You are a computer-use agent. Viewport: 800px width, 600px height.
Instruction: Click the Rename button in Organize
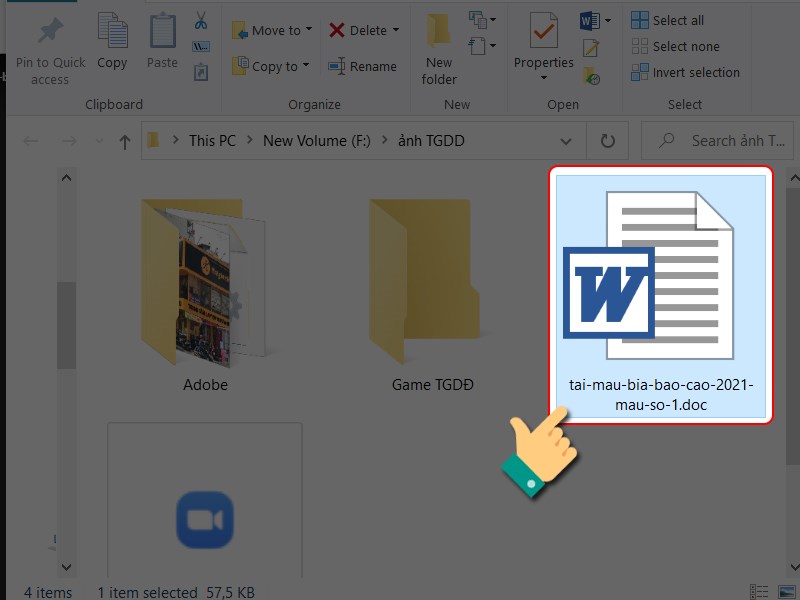pos(363,66)
